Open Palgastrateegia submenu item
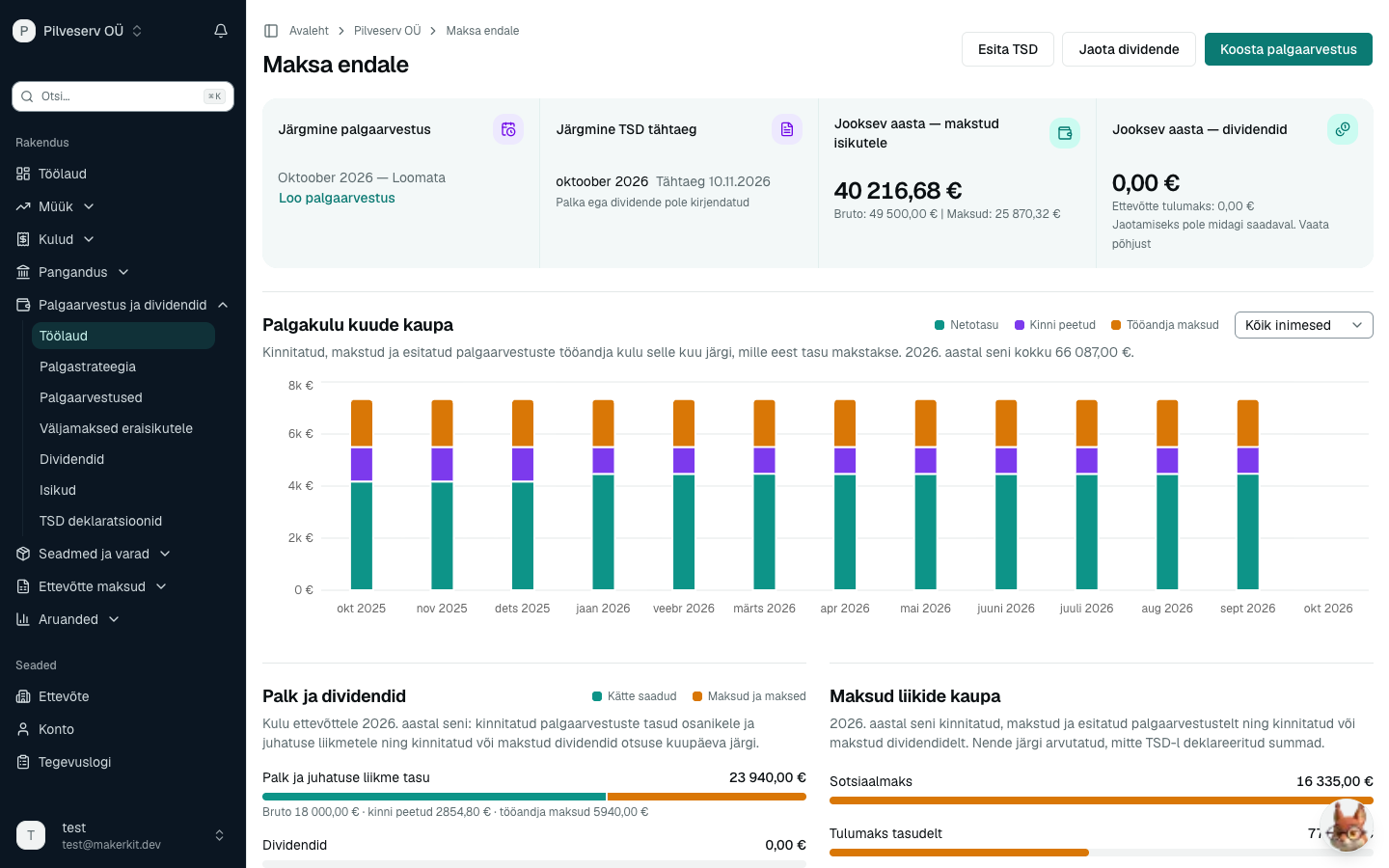Viewport: 1389px width, 868px height. (x=123, y=366)
